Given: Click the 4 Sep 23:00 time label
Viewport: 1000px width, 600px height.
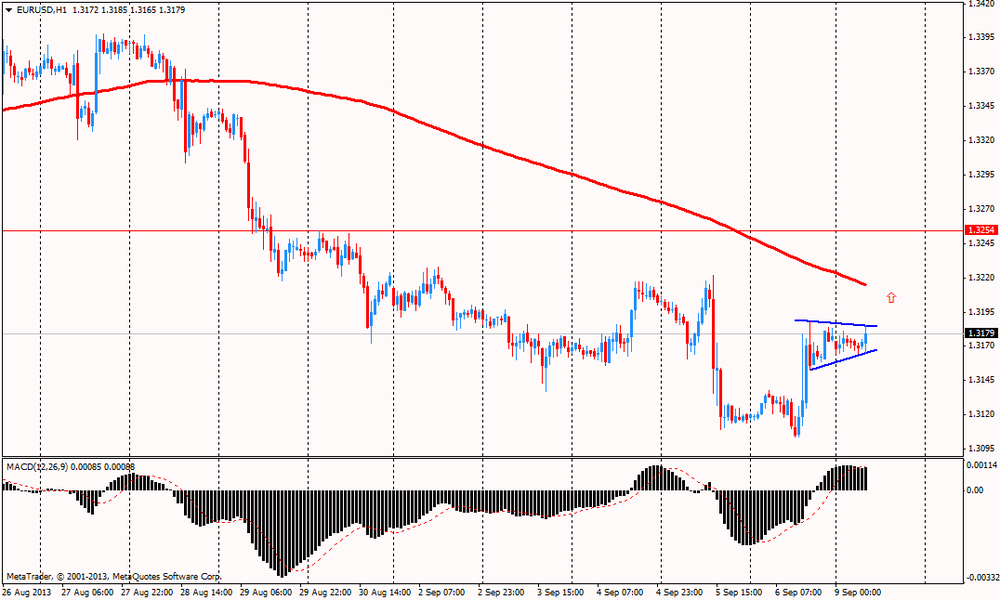Looking at the screenshot, I should 680,592.
